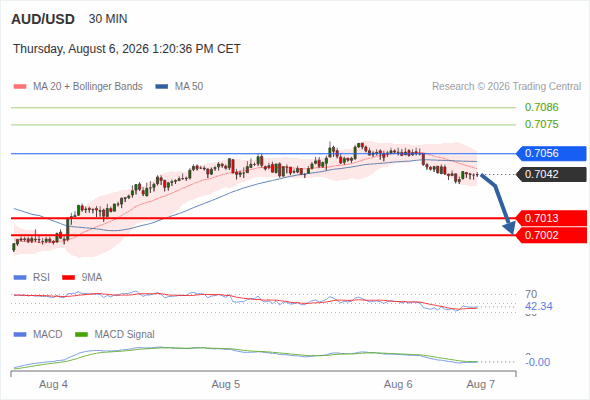This screenshot has height=400, width=590.
Task: Click the Aug 5 date axis marker
Action: tap(226, 385)
